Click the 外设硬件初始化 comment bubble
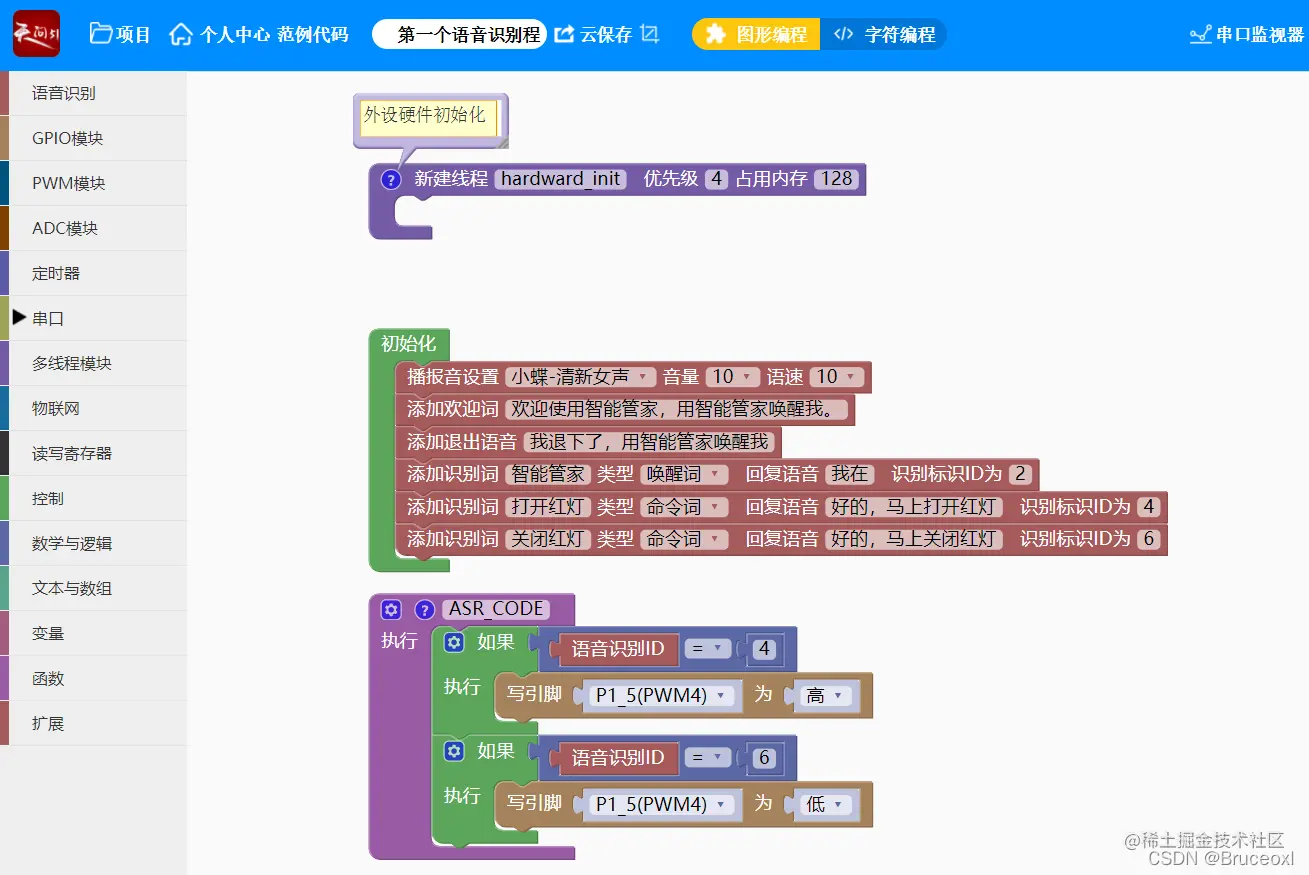The image size is (1309, 875). pos(430,119)
